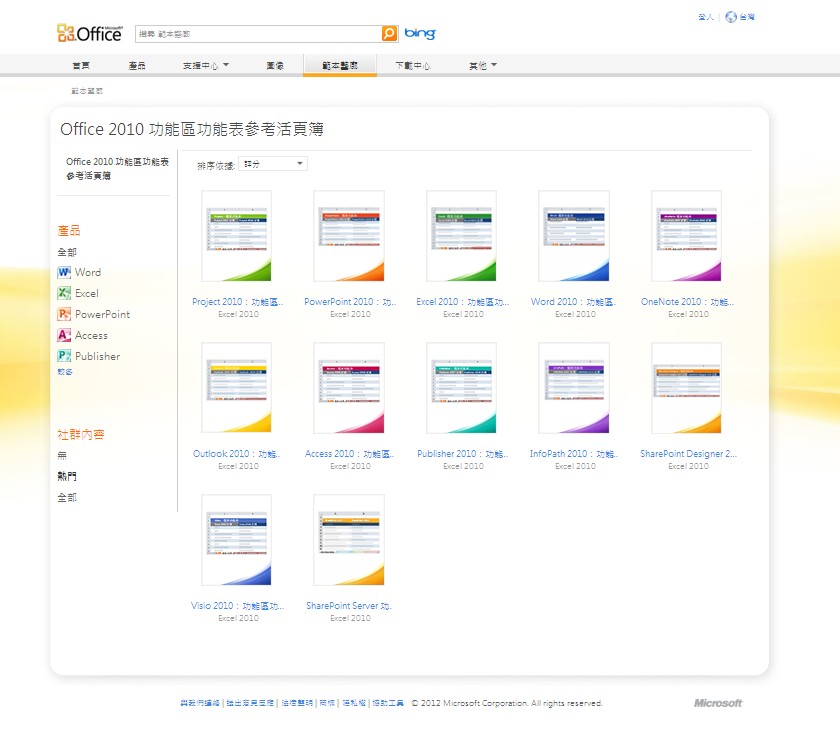Viewport: 840px width, 745px height.
Task: Filter by the Publisher product icon
Action: click(64, 356)
